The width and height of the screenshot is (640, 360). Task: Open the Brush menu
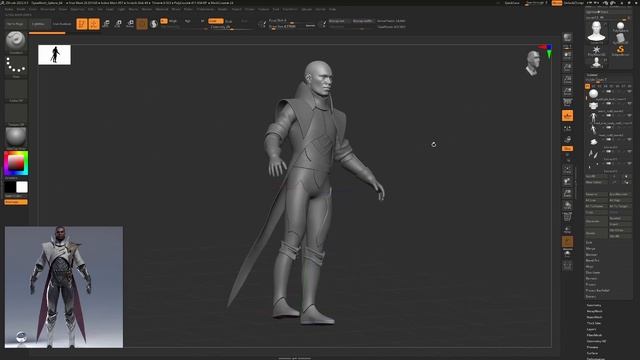click(x=21, y=9)
